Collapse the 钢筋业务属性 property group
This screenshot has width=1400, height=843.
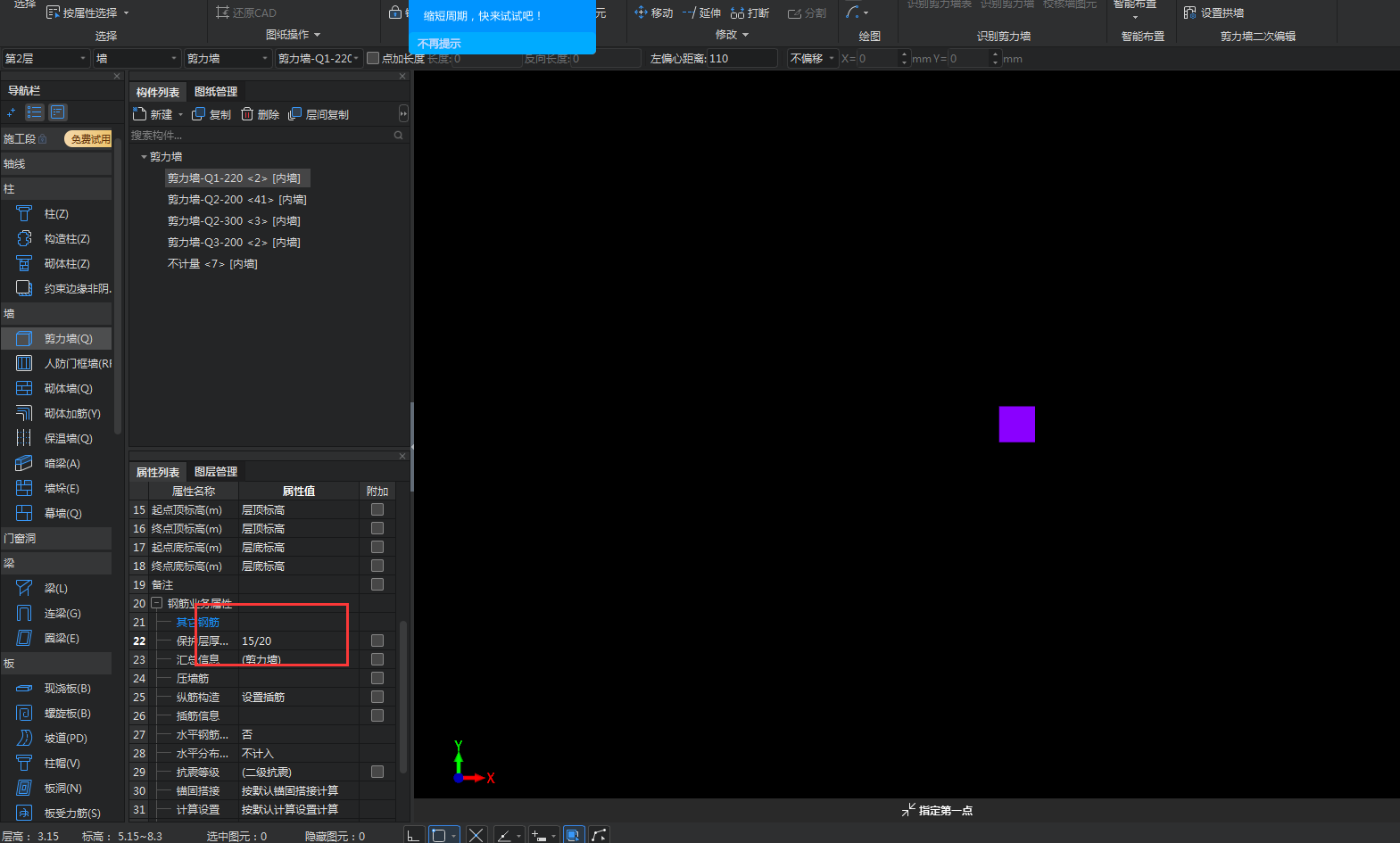(157, 603)
